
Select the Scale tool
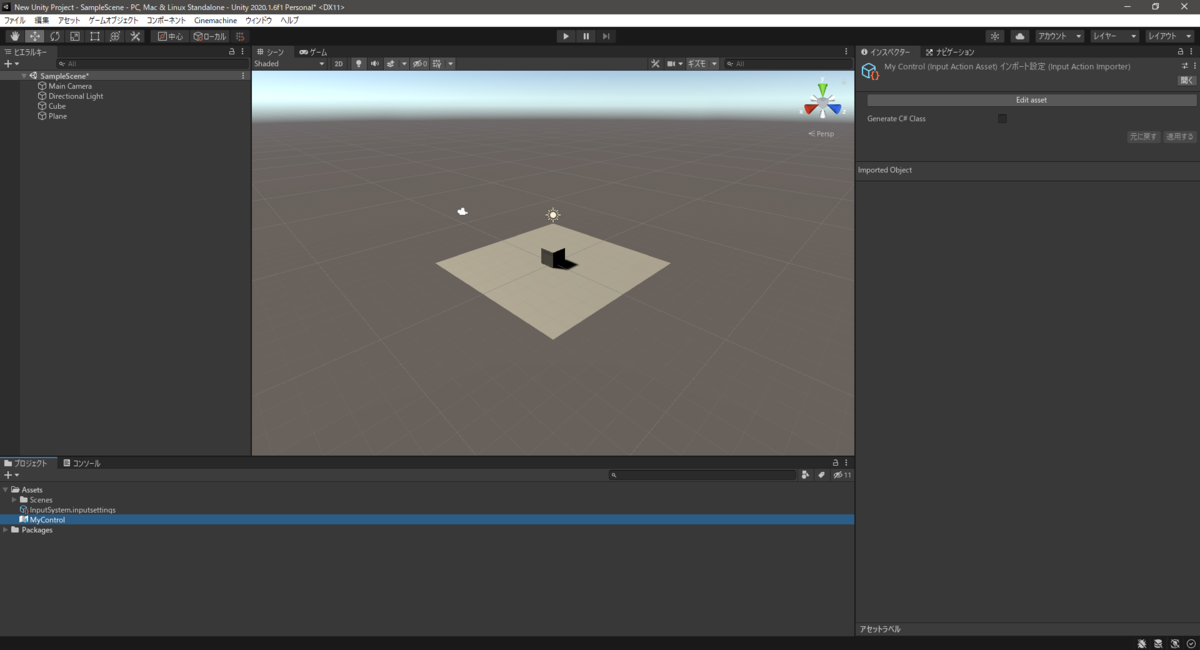click(x=74, y=36)
